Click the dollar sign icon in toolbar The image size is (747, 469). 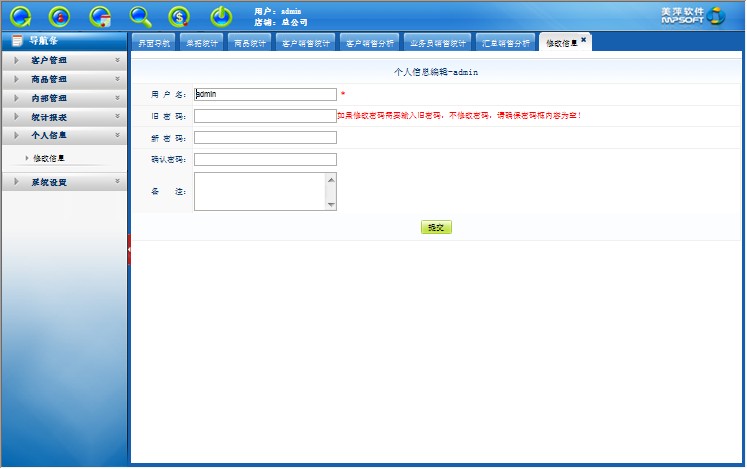[179, 16]
